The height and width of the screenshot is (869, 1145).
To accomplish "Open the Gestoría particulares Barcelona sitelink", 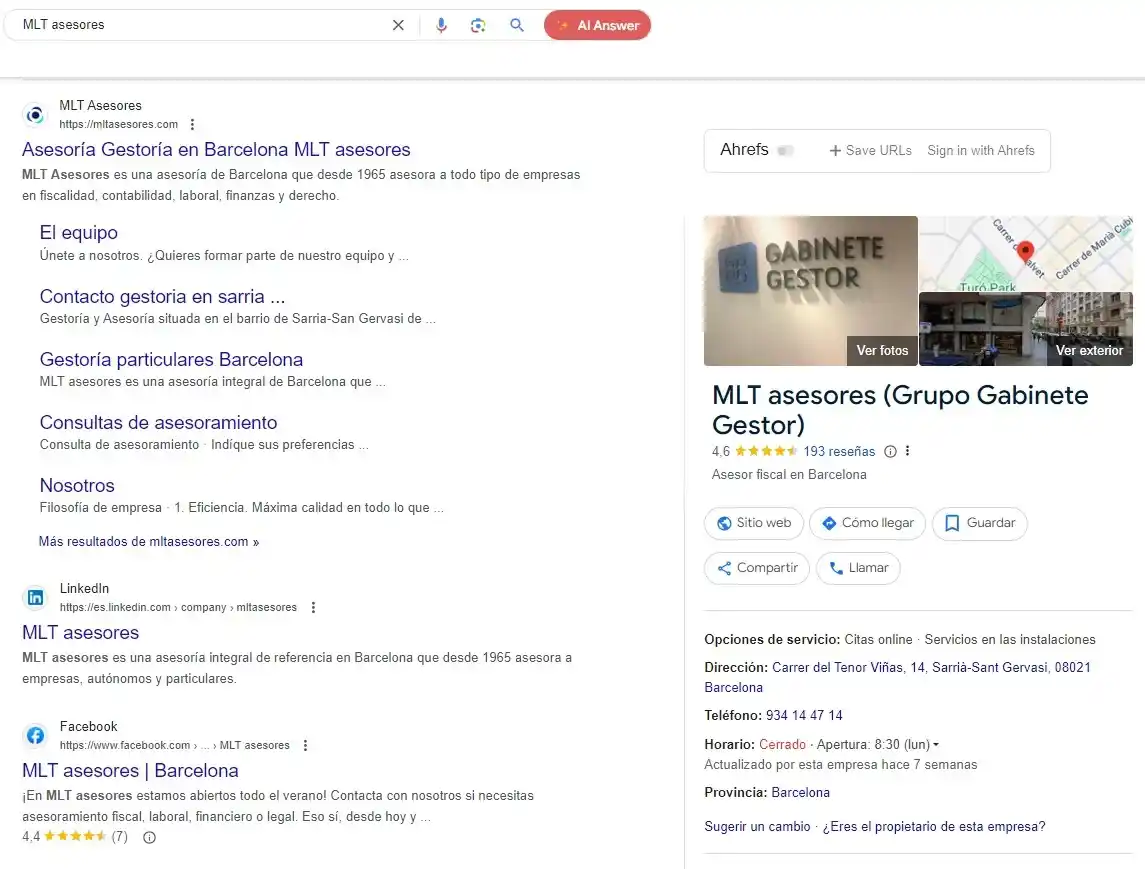I will (171, 359).
